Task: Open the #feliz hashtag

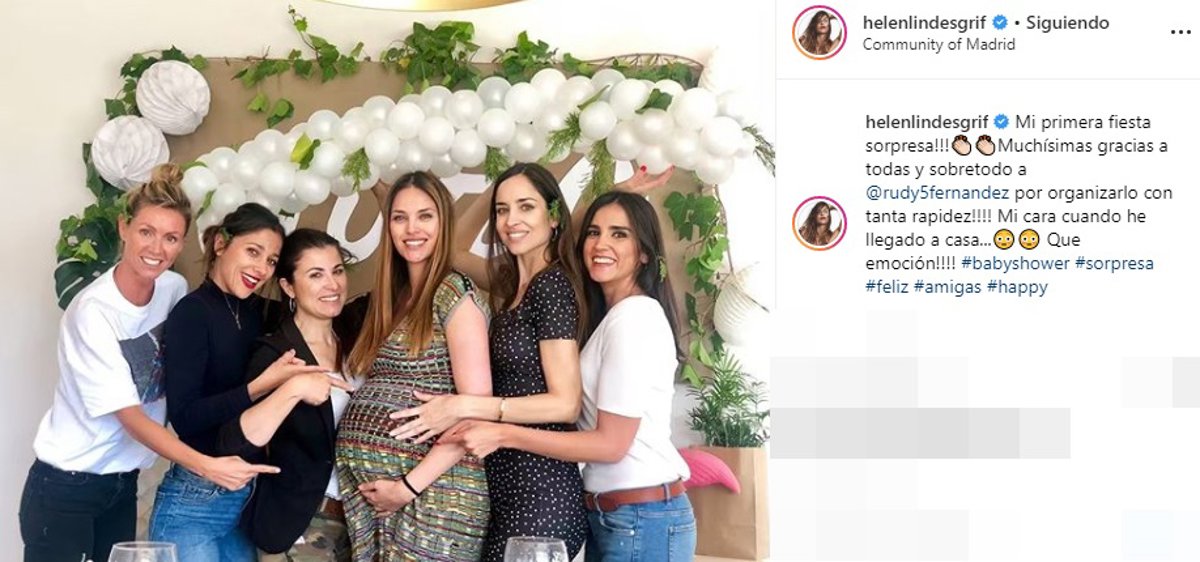Action: point(887,287)
